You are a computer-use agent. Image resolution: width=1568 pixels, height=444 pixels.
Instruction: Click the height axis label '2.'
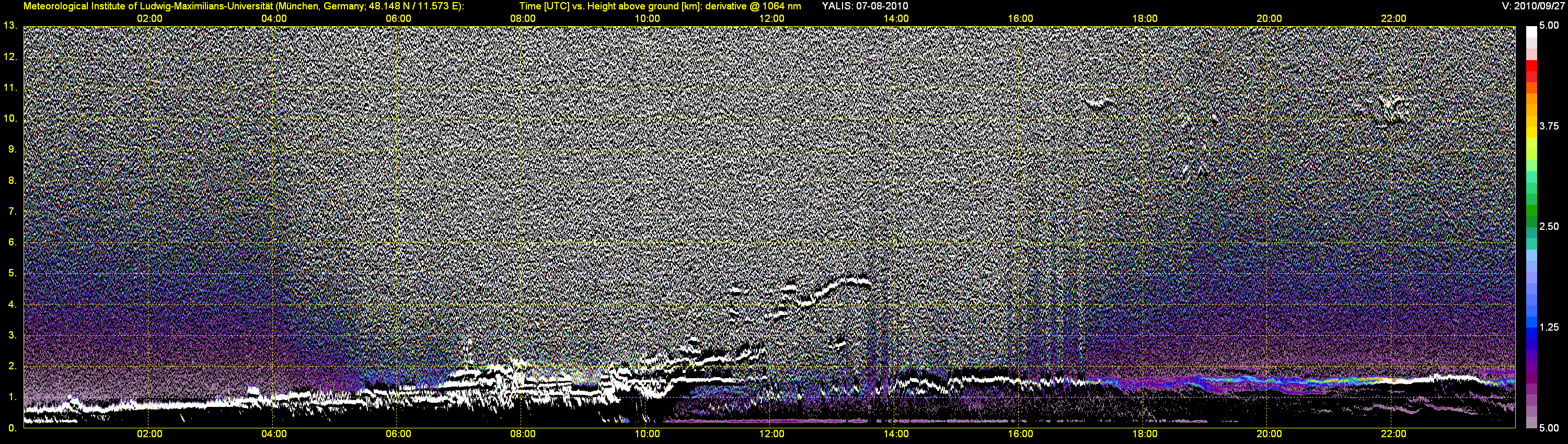tap(13, 366)
